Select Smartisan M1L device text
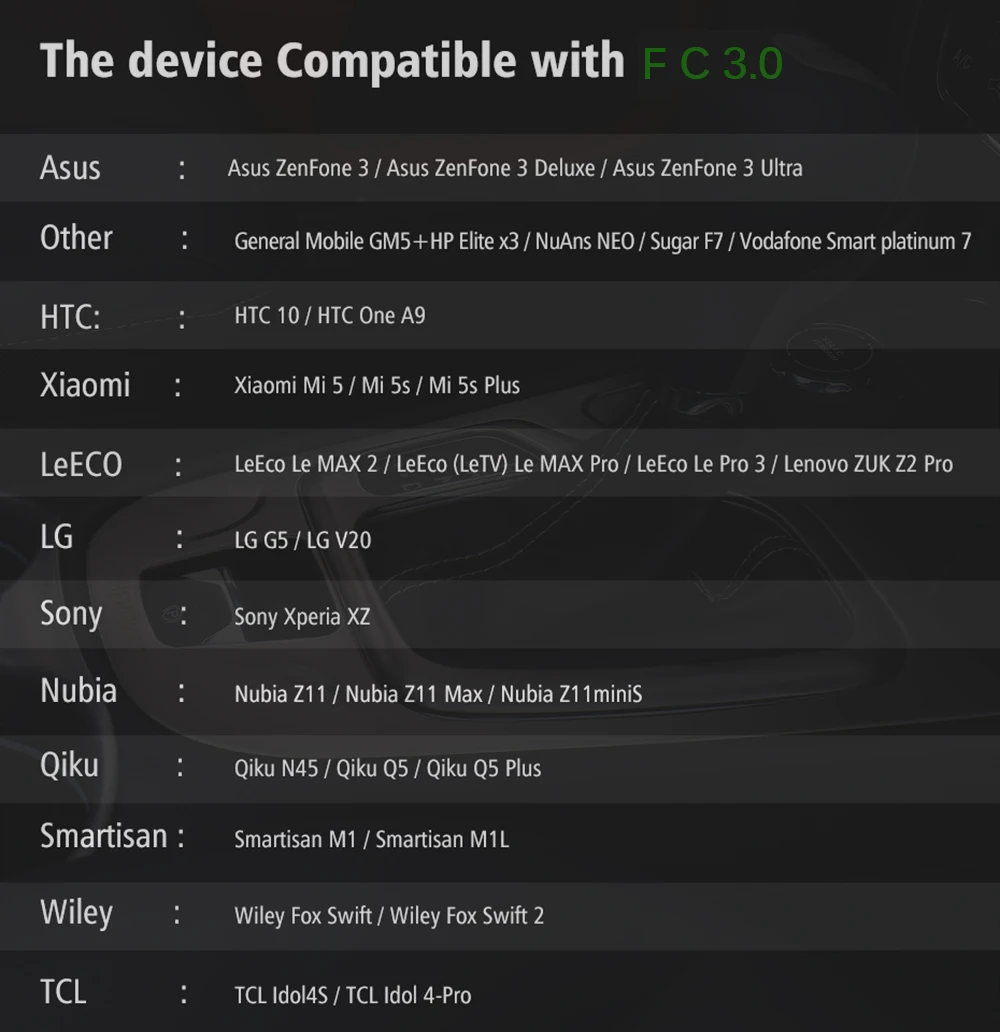 tap(442, 840)
